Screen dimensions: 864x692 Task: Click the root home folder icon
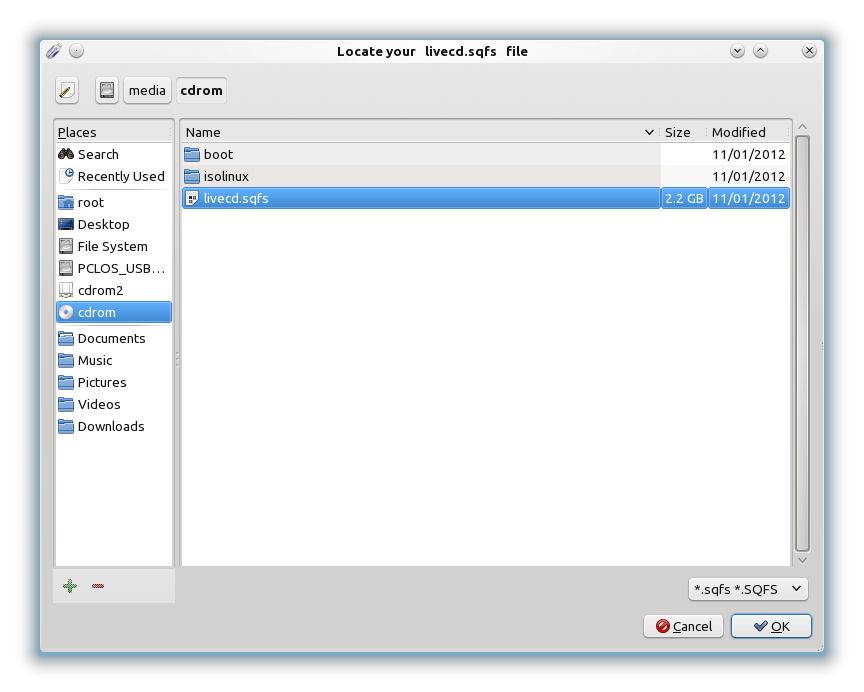pos(66,202)
